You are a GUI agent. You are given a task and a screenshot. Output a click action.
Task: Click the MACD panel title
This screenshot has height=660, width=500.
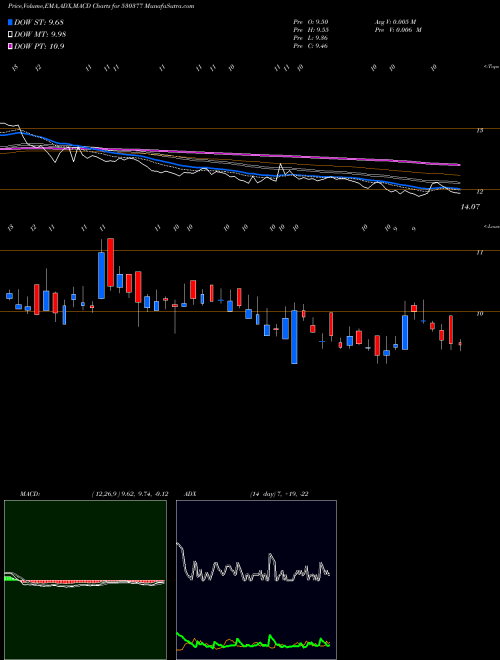pyautogui.click(x=30, y=494)
